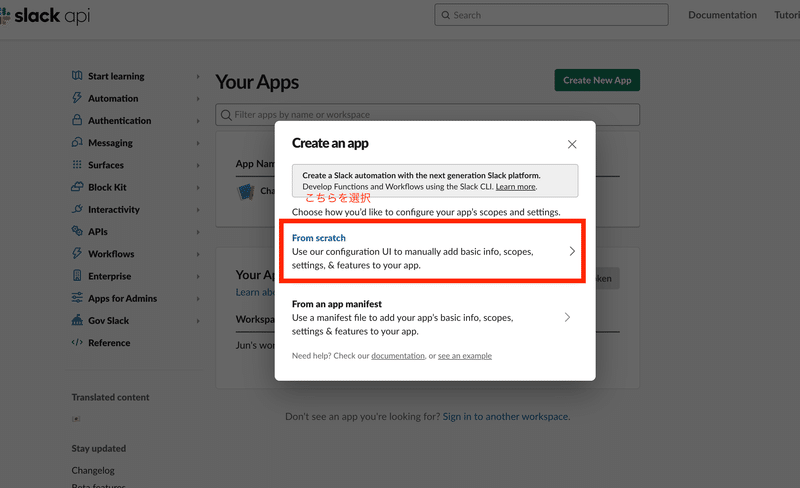This screenshot has width=800, height=488.
Task: Click the search magnifier icon in header
Action: [445, 15]
